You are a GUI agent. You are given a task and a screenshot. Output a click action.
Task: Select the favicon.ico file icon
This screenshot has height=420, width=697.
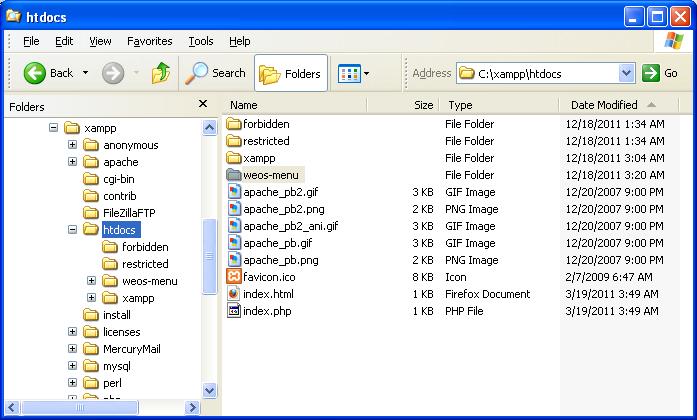[234, 277]
